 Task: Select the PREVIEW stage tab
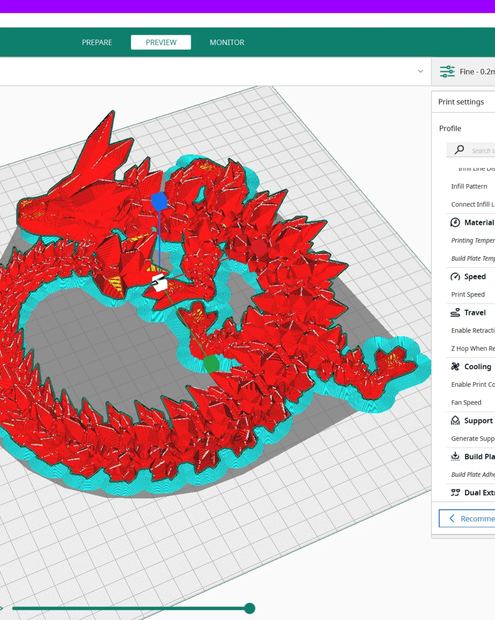click(161, 42)
